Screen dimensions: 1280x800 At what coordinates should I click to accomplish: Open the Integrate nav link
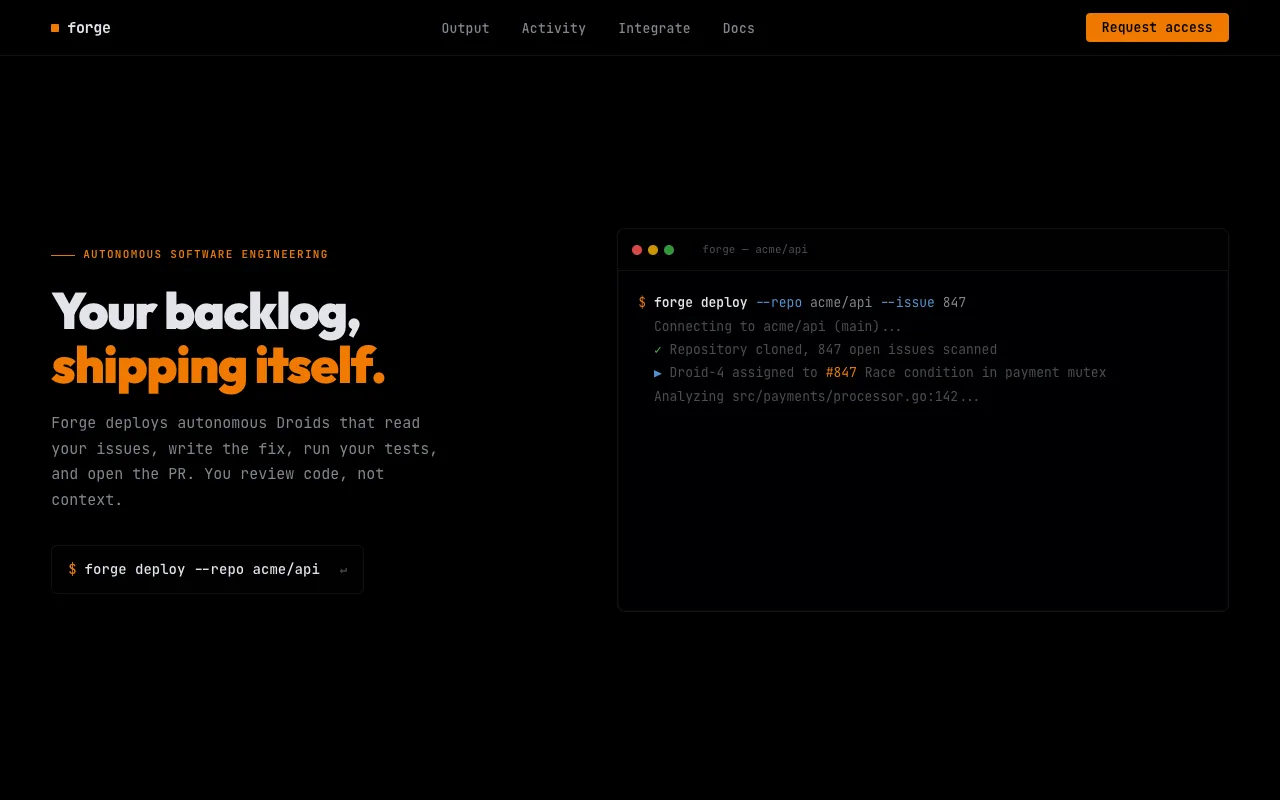[654, 28]
